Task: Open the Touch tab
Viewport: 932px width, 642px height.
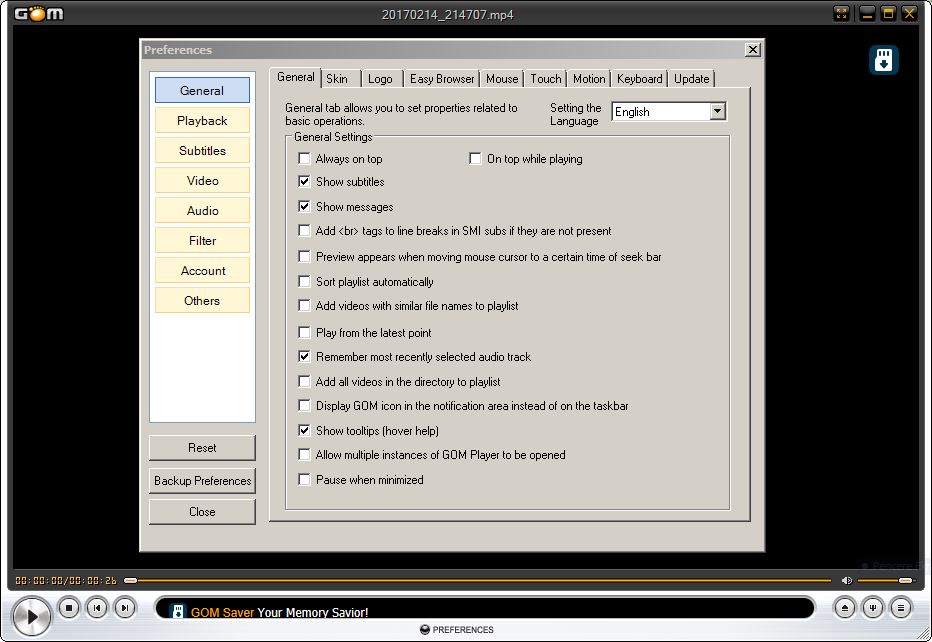Action: point(545,78)
